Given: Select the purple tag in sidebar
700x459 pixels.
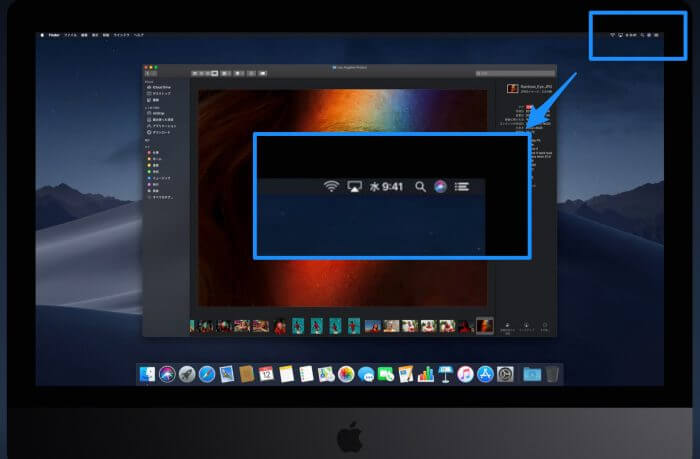Looking at the screenshot, I should click(x=153, y=184).
